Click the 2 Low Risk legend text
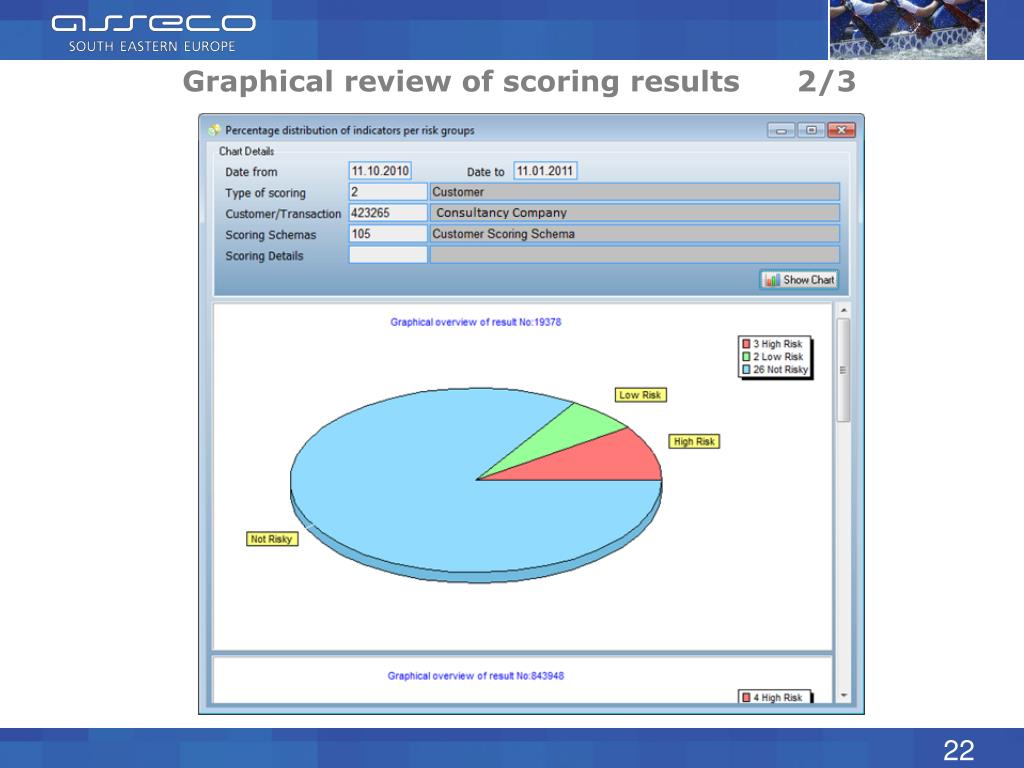The height and width of the screenshot is (768, 1024). [778, 357]
